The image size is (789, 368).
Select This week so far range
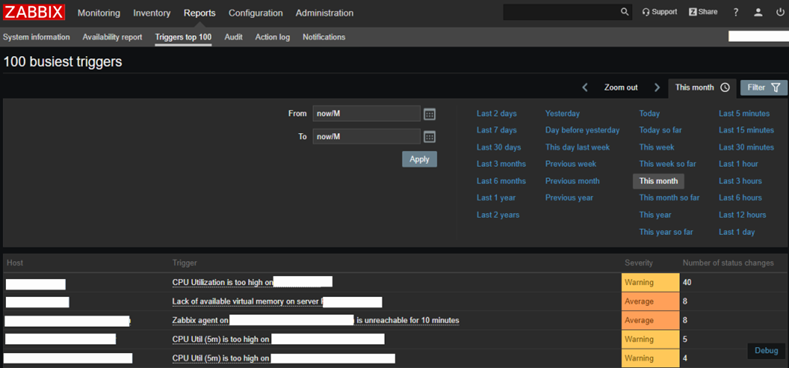pyautogui.click(x=667, y=164)
